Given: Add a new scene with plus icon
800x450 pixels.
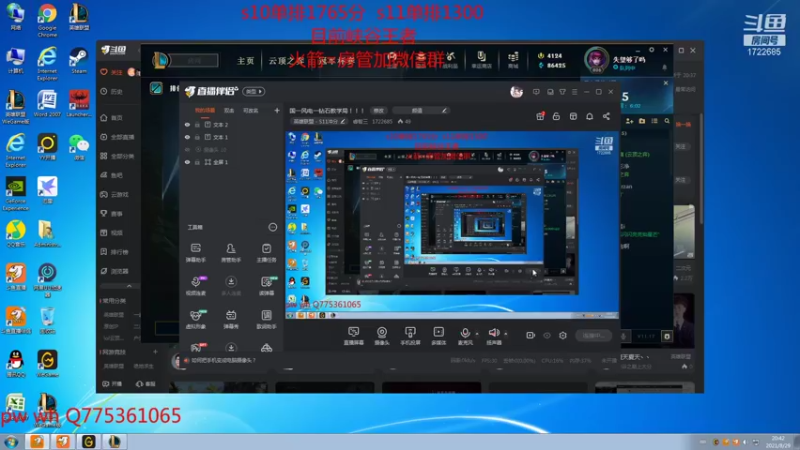Looking at the screenshot, I should (277, 110).
